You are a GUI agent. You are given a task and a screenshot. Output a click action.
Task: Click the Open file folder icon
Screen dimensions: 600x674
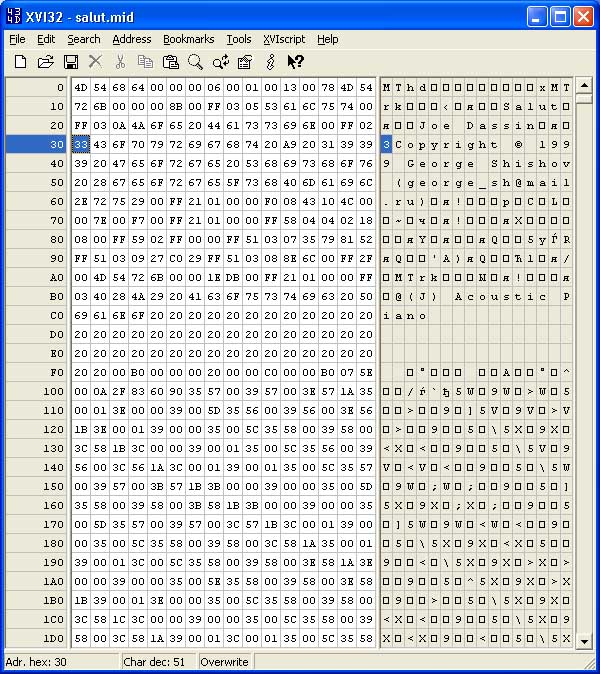click(x=46, y=62)
